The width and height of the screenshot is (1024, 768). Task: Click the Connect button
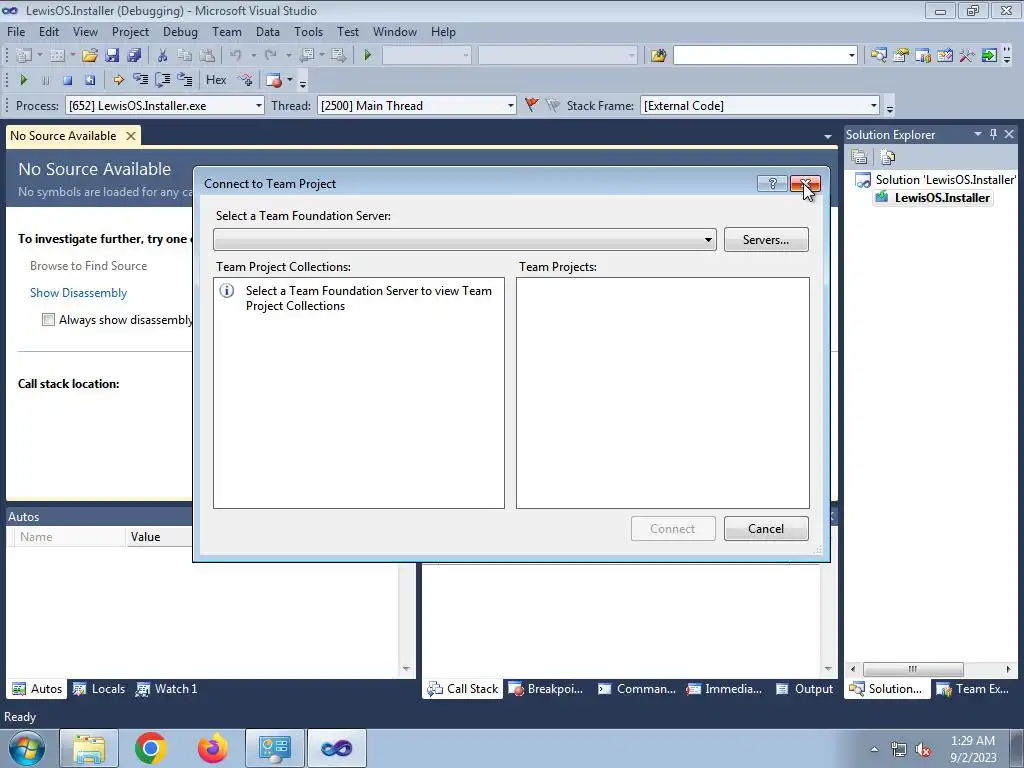coord(673,529)
